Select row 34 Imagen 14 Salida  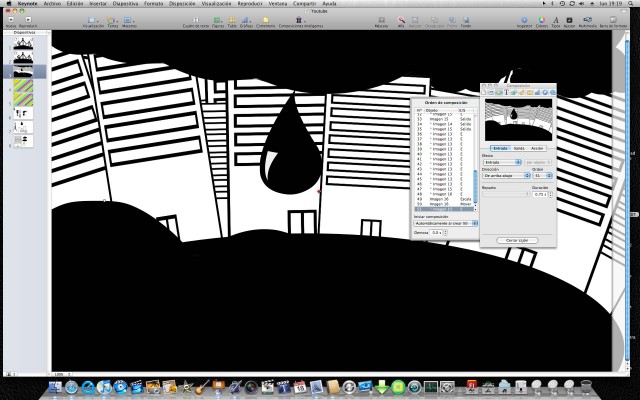point(444,124)
